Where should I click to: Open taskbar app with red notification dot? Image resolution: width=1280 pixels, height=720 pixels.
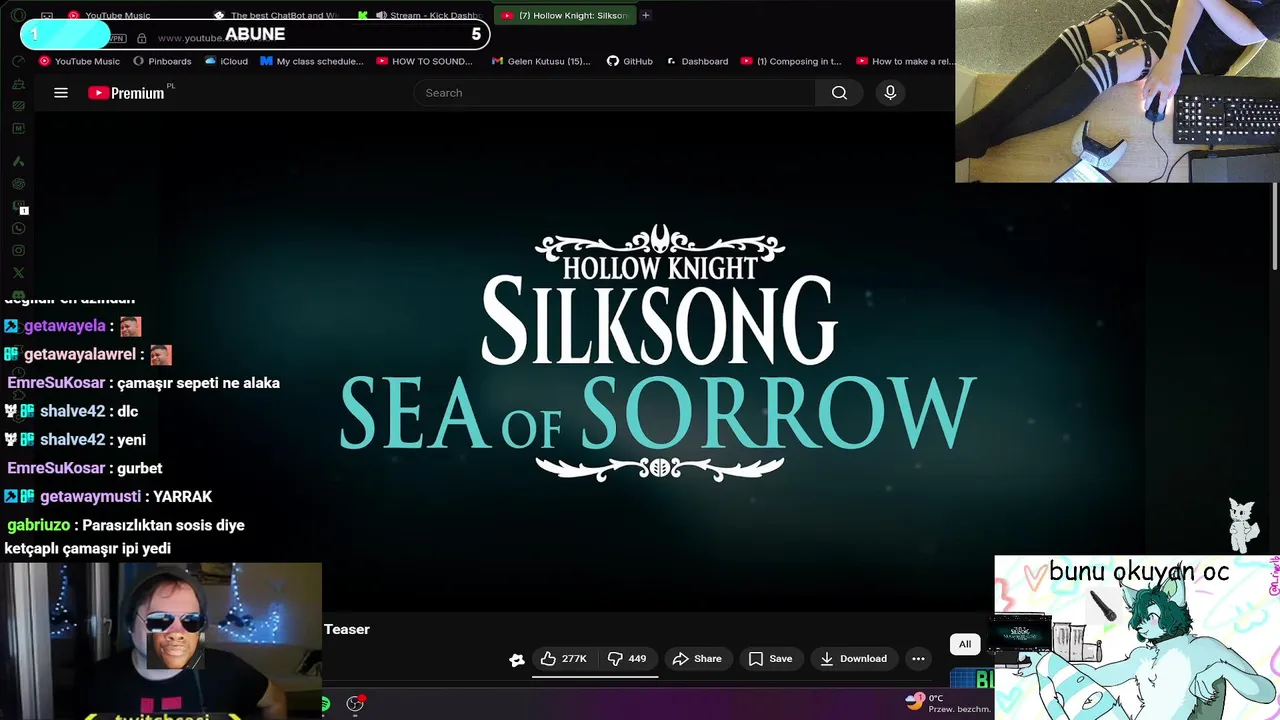(355, 704)
